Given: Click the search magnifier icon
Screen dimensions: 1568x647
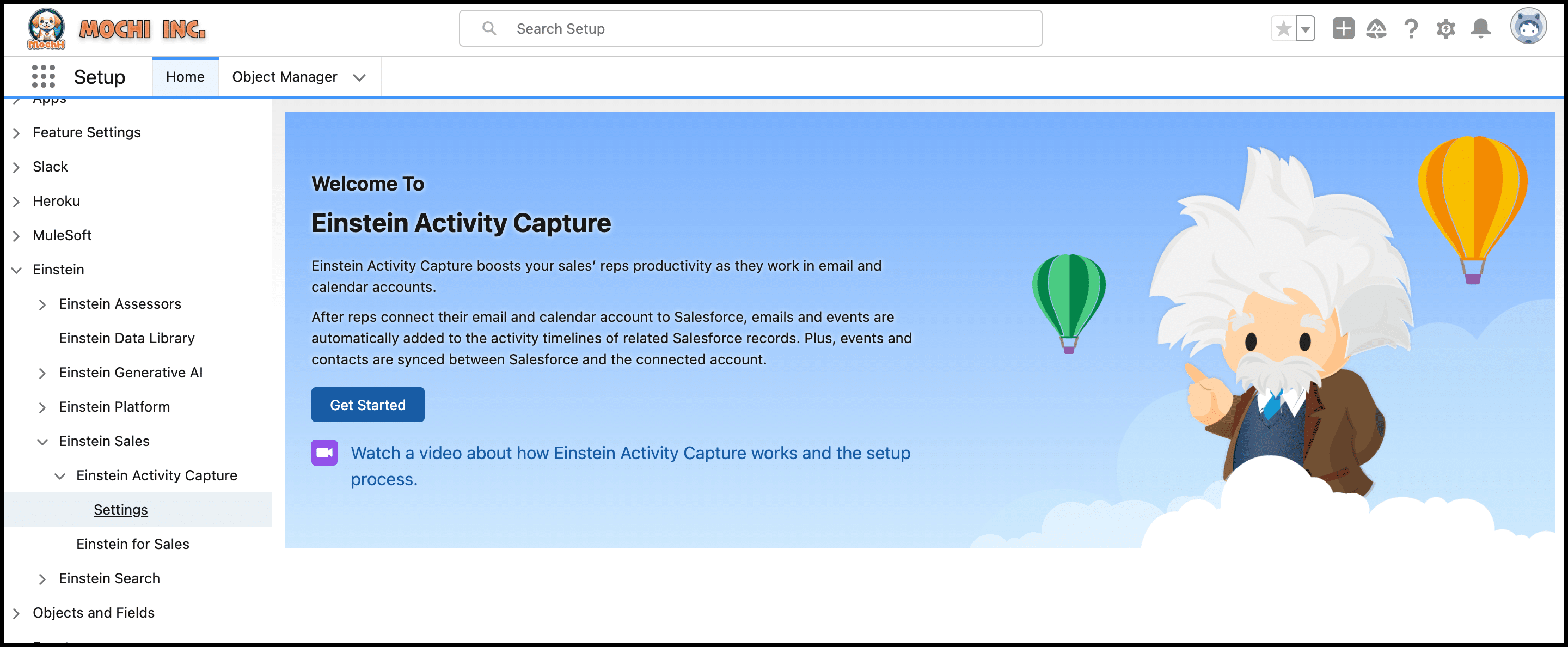Looking at the screenshot, I should click(489, 28).
